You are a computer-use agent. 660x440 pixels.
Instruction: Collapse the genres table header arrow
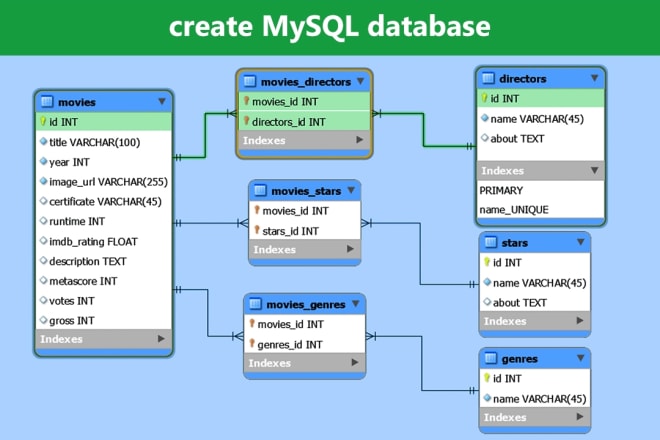click(580, 358)
